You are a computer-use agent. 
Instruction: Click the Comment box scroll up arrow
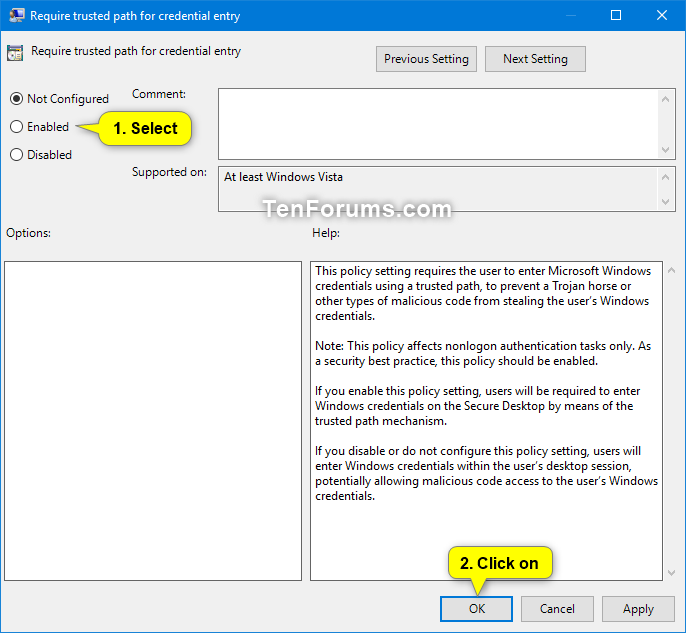pyautogui.click(x=665, y=99)
